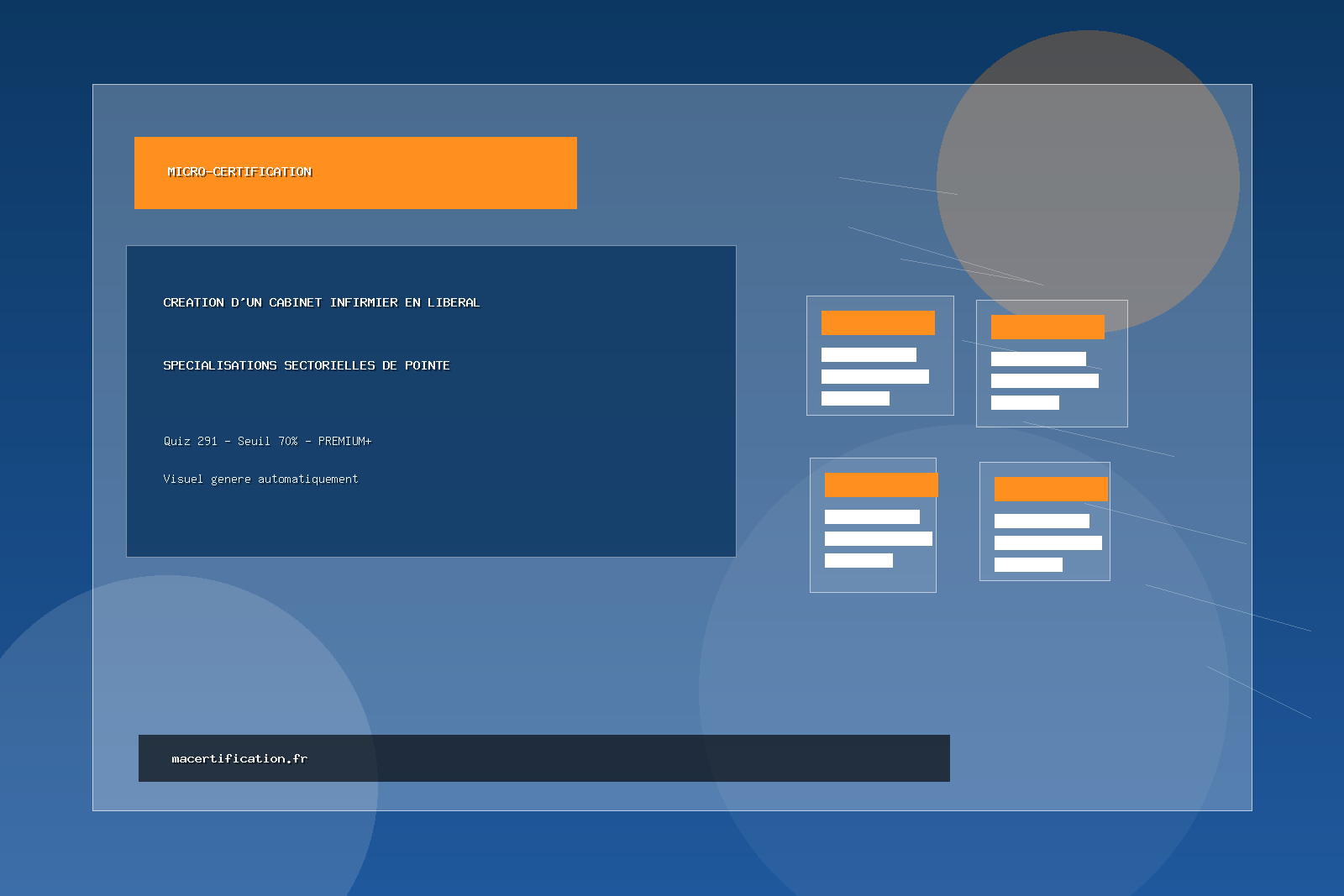
Task: Click the Visuel genere automatiquement text
Action: (x=260, y=479)
